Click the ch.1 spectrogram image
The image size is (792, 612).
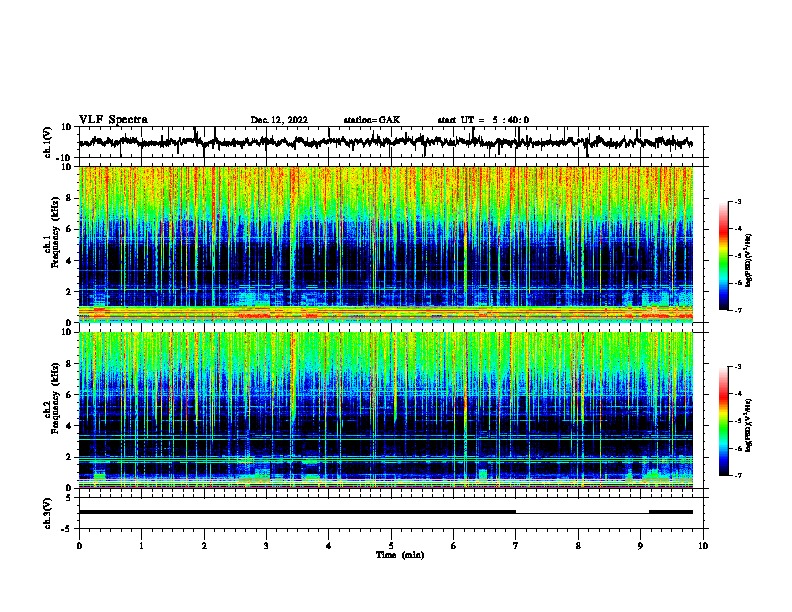[386, 244]
